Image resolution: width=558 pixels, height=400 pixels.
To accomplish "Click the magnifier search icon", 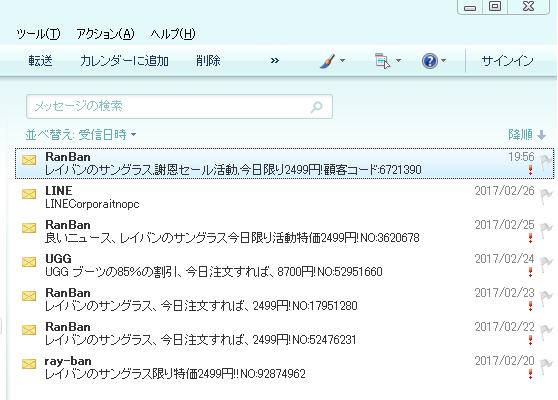I will (x=316, y=106).
